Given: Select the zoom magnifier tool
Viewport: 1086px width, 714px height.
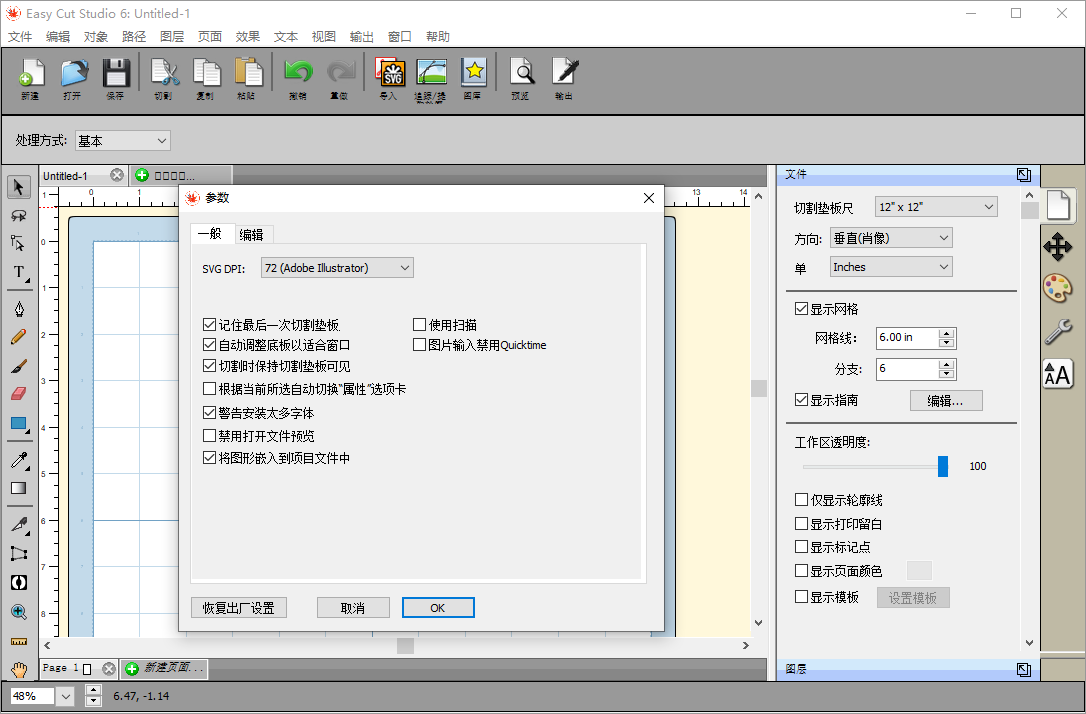Looking at the screenshot, I should (19, 612).
